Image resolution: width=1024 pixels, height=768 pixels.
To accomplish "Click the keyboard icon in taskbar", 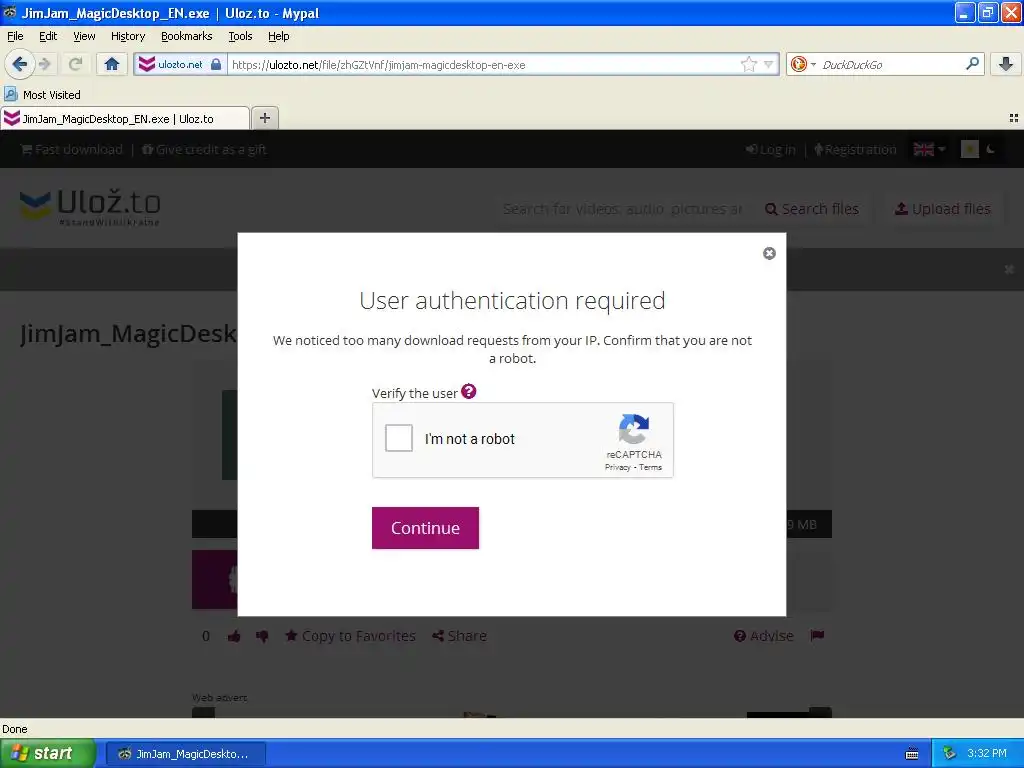I will (912, 754).
